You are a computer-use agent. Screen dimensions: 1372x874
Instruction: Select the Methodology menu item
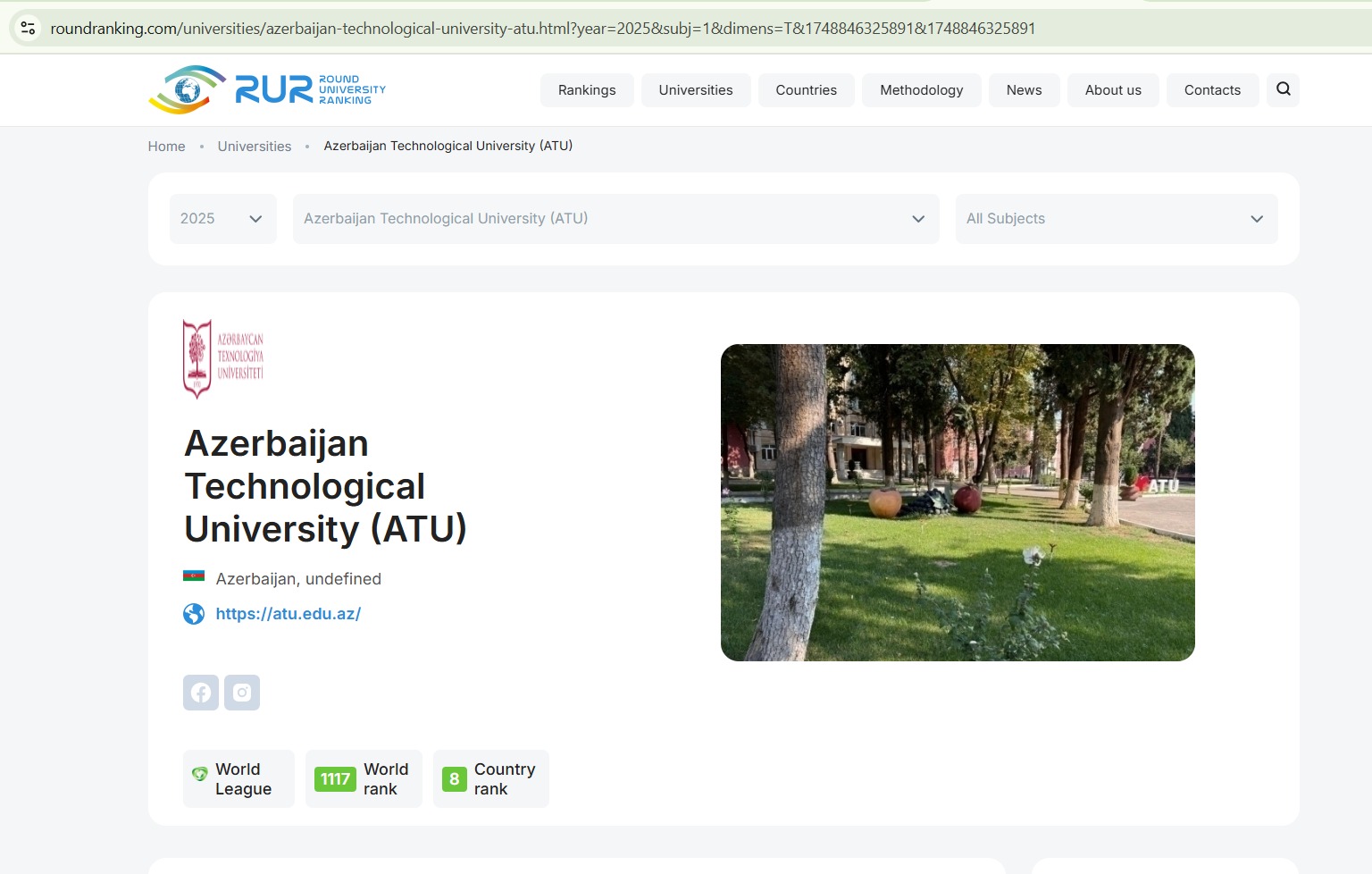tap(922, 90)
